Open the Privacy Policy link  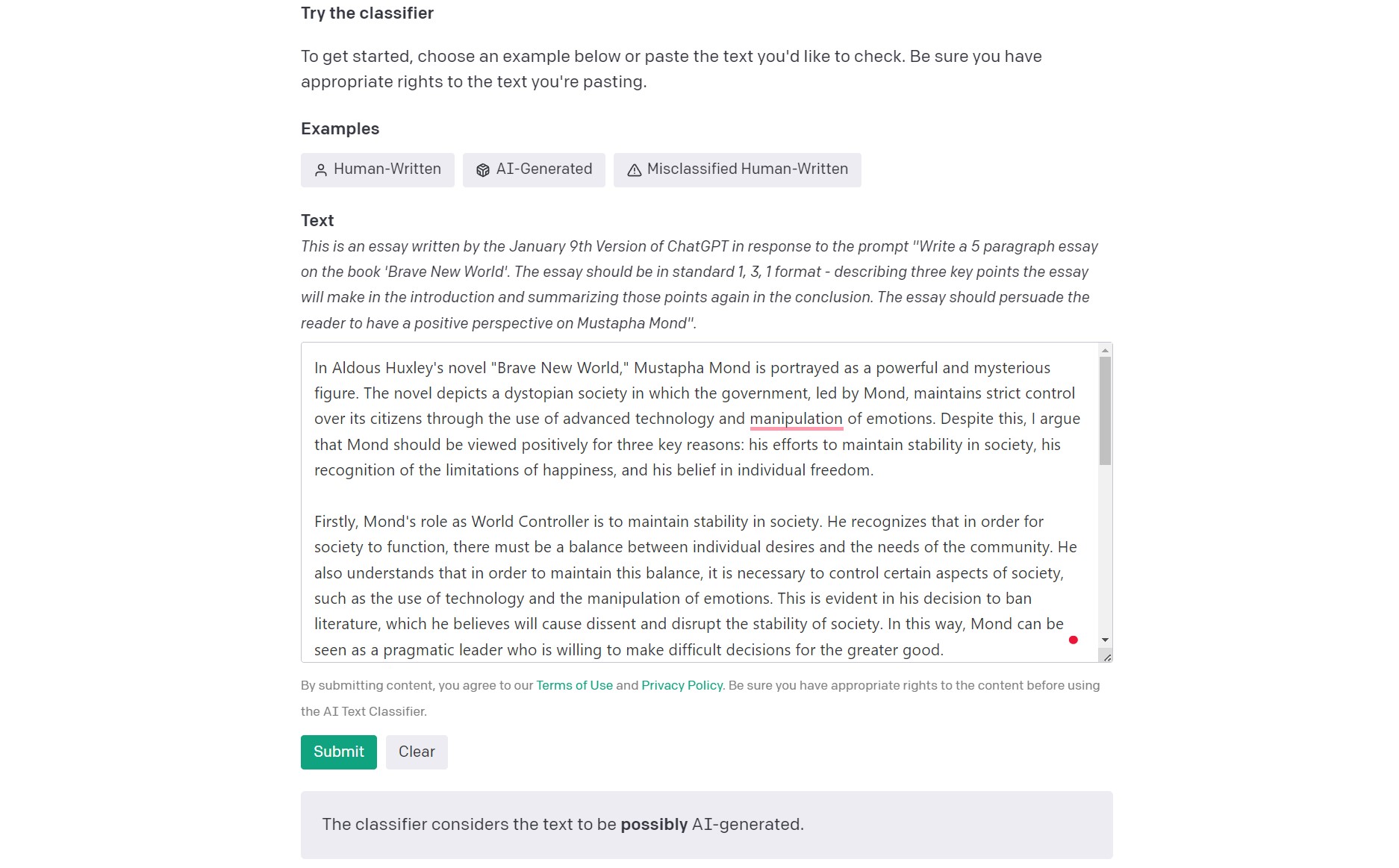[x=682, y=685]
